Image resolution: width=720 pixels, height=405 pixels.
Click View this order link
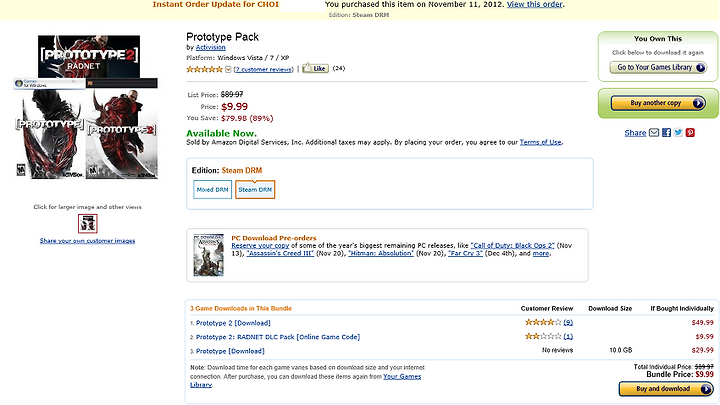pyautogui.click(x=535, y=4)
